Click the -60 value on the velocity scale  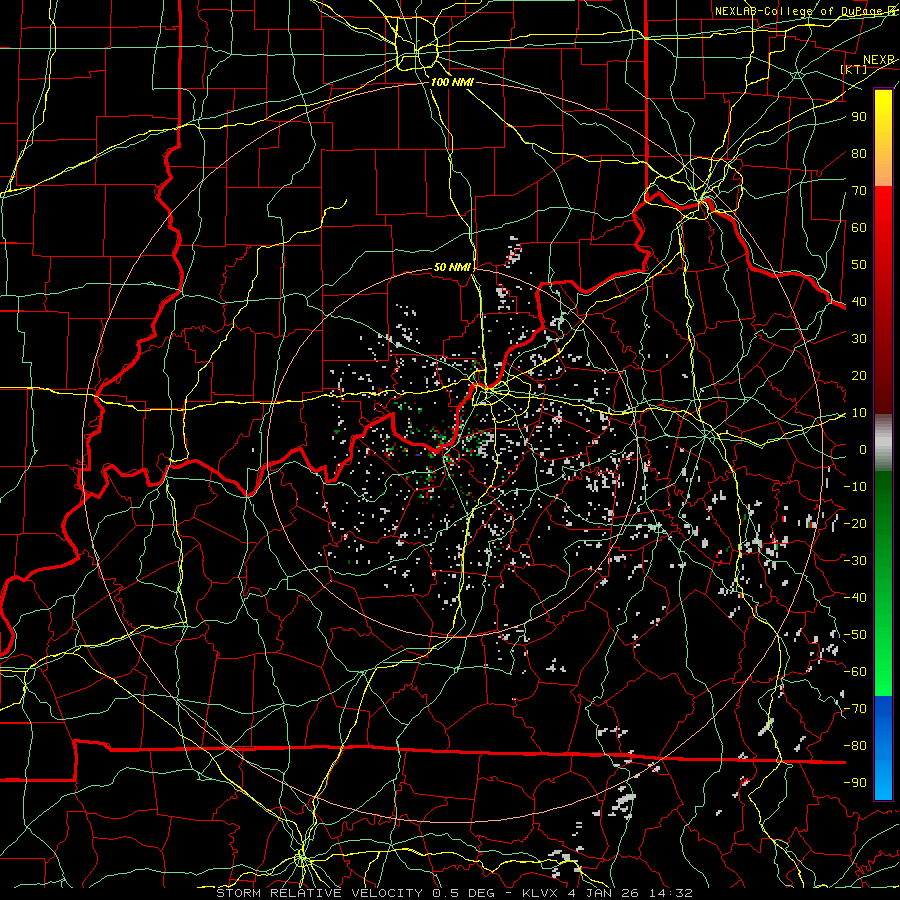click(855, 672)
